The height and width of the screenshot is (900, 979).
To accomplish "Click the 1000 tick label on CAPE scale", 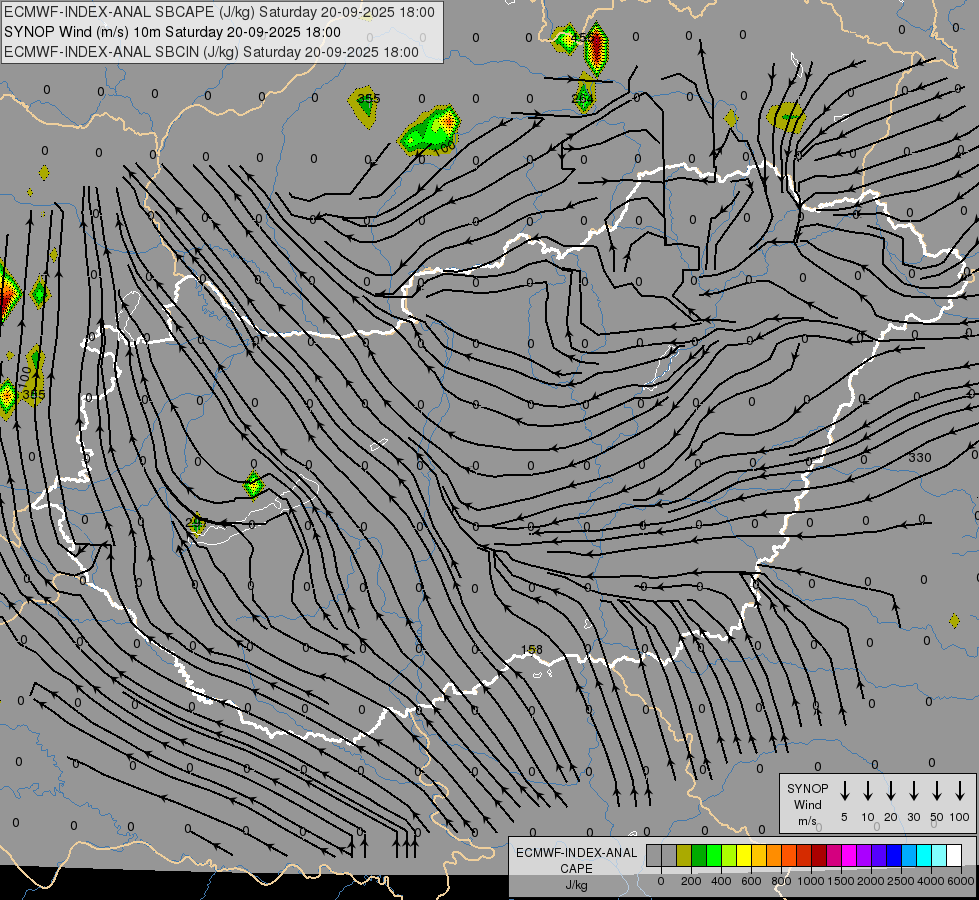I will pyautogui.click(x=810, y=881).
